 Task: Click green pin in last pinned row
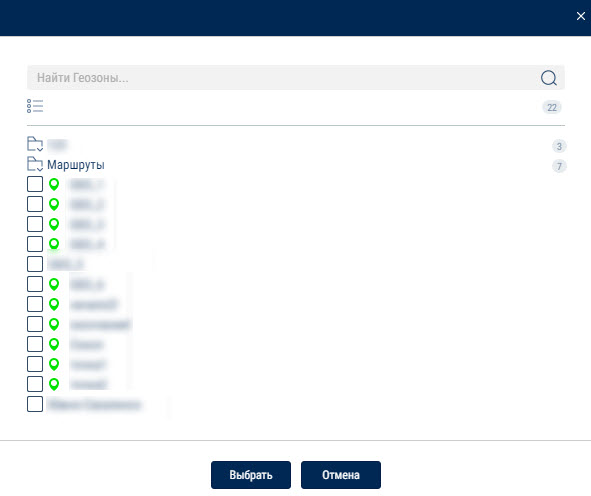(x=54, y=384)
